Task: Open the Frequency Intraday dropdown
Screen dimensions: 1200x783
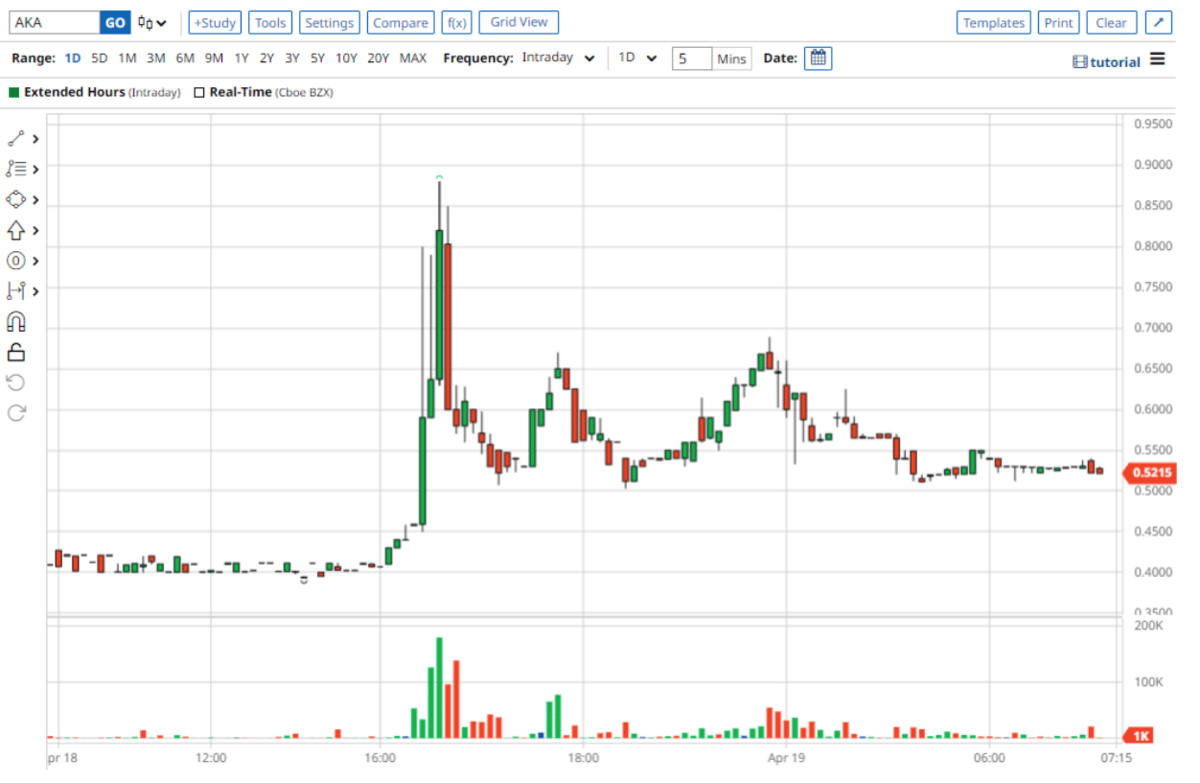Action: pyautogui.click(x=558, y=58)
